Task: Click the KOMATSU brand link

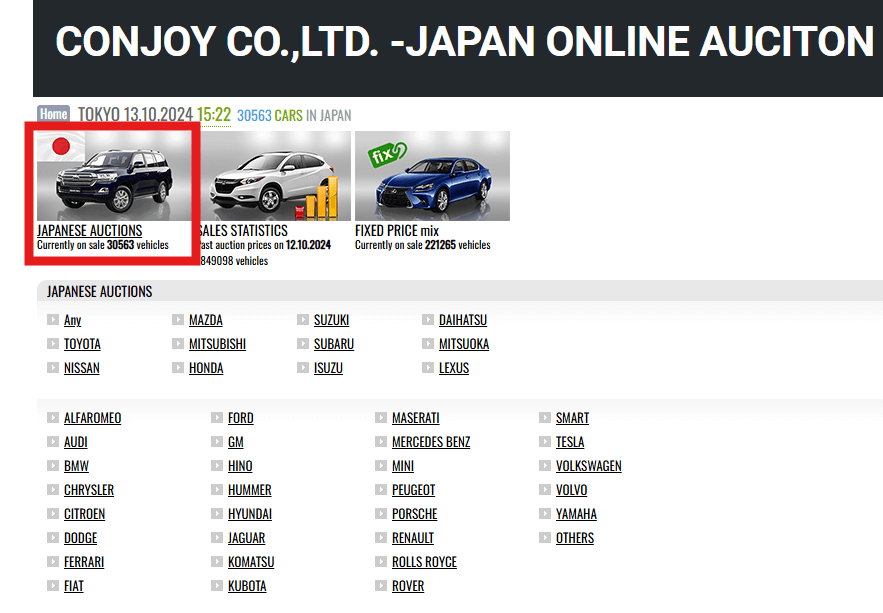Action: (x=250, y=562)
